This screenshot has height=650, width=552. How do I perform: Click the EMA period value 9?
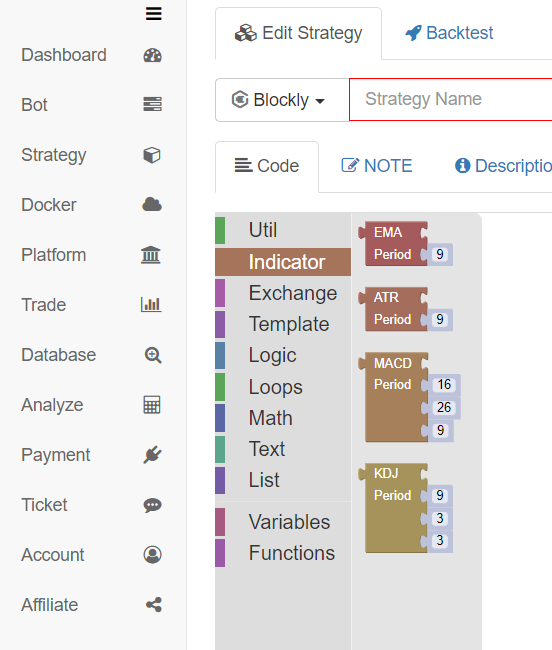pyautogui.click(x=440, y=254)
